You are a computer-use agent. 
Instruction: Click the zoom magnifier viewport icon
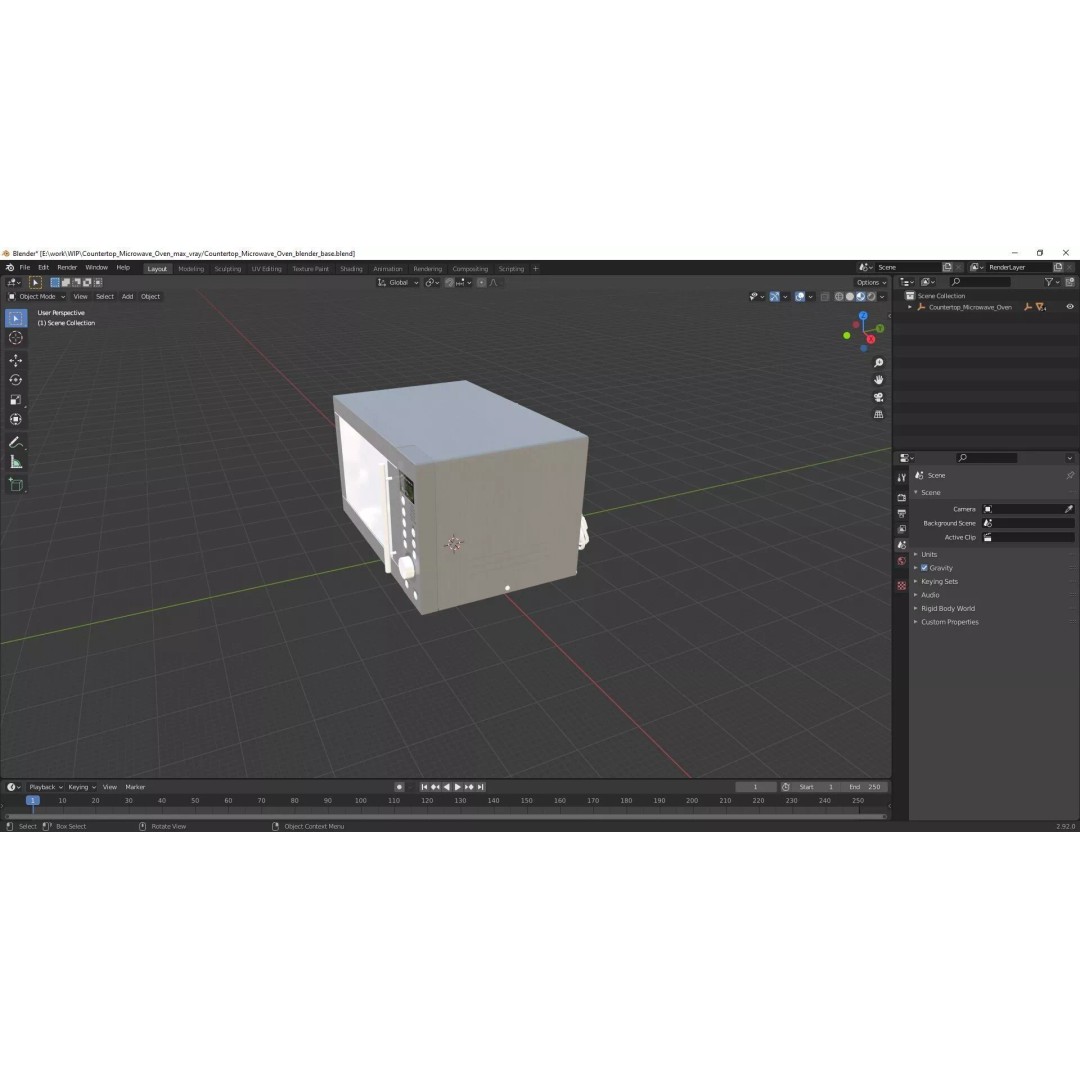878,363
